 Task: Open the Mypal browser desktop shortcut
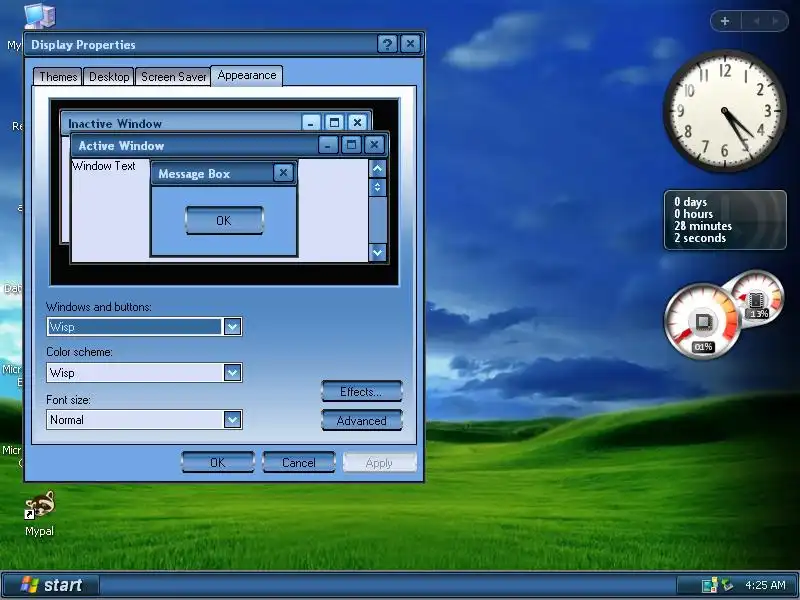(x=39, y=513)
